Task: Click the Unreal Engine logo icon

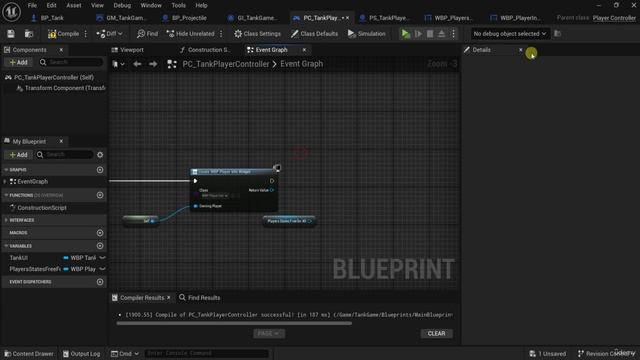Action: coord(11,11)
